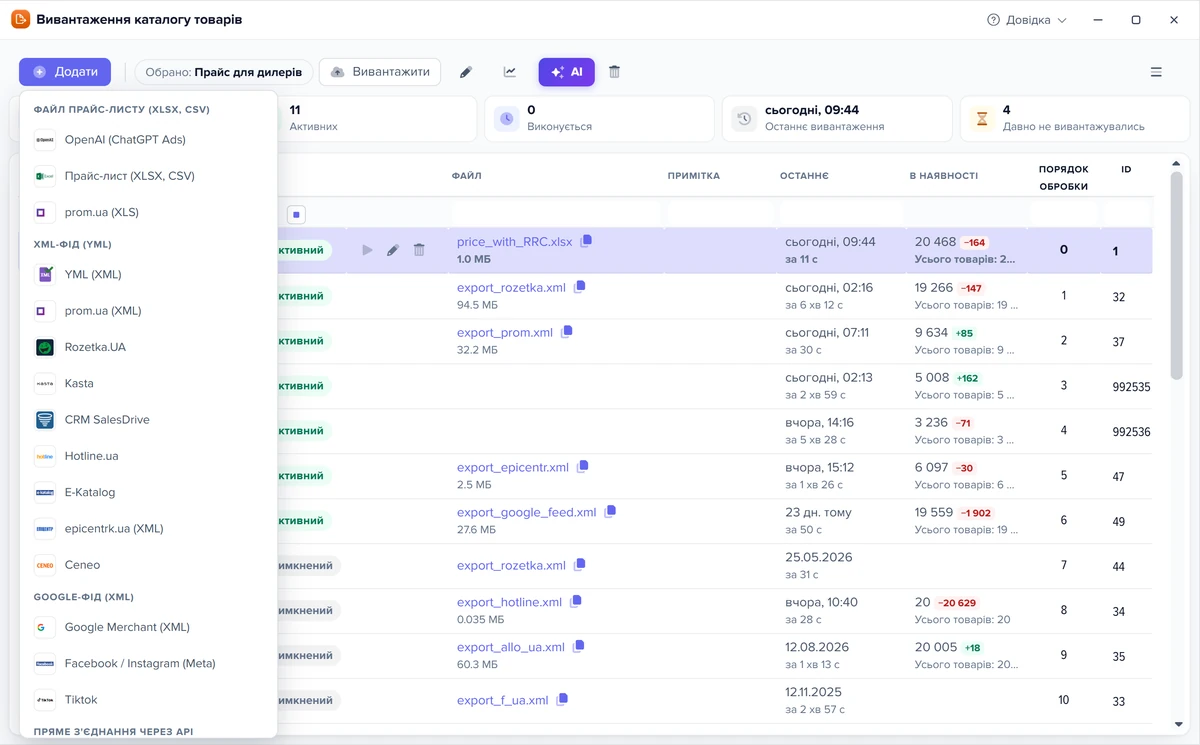Open the statistics chart icon in toolbar
This screenshot has width=1200, height=745.
coord(510,72)
